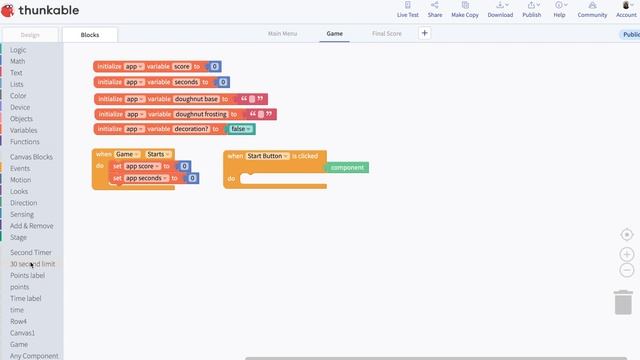Image resolution: width=640 pixels, height=360 pixels.
Task: Edit the doughnut base variable name
Action: (x=196, y=99)
